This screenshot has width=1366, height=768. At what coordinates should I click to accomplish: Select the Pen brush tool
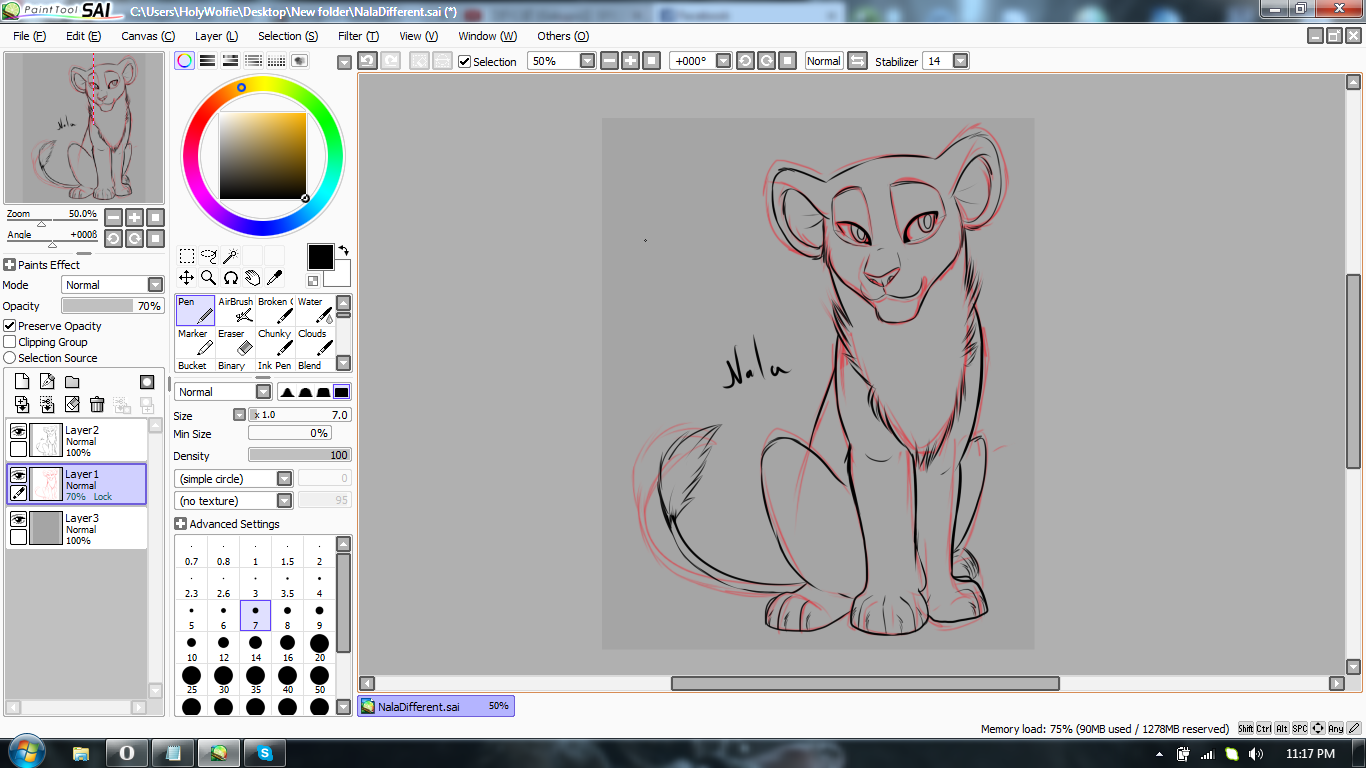[196, 310]
